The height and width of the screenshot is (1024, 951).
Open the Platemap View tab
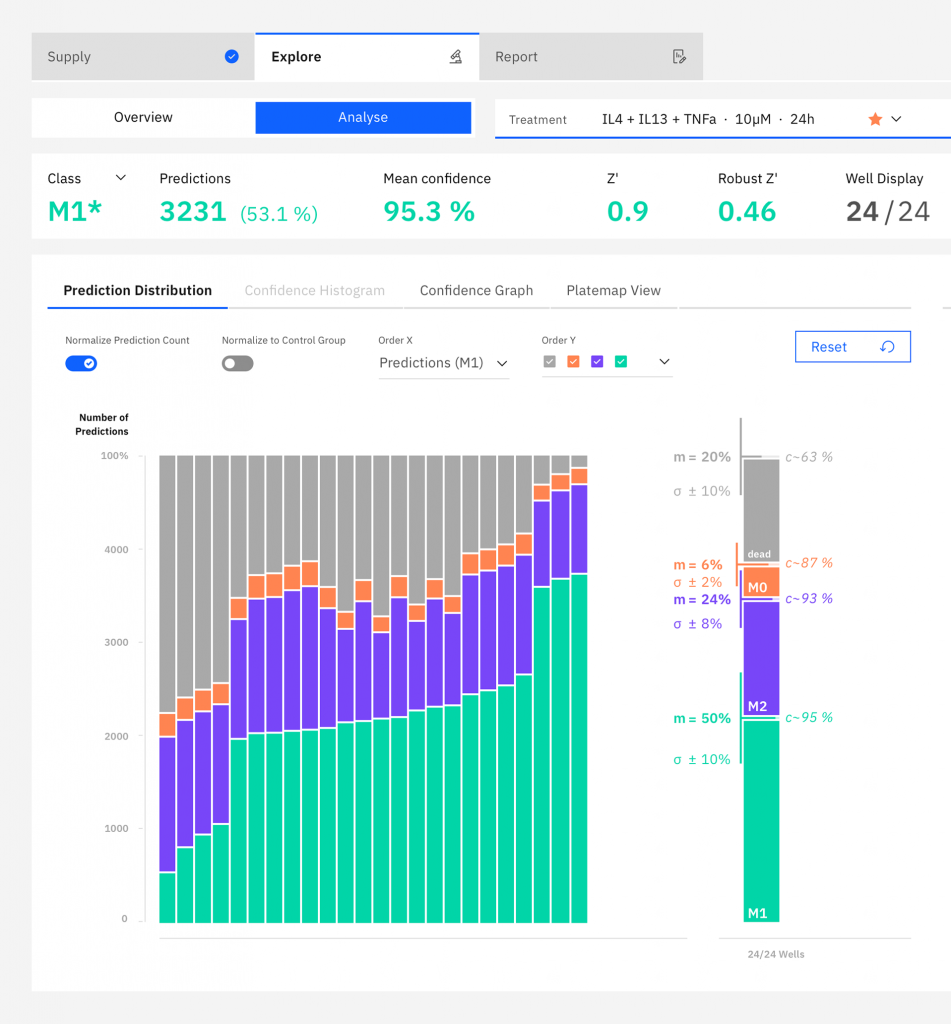(x=613, y=291)
